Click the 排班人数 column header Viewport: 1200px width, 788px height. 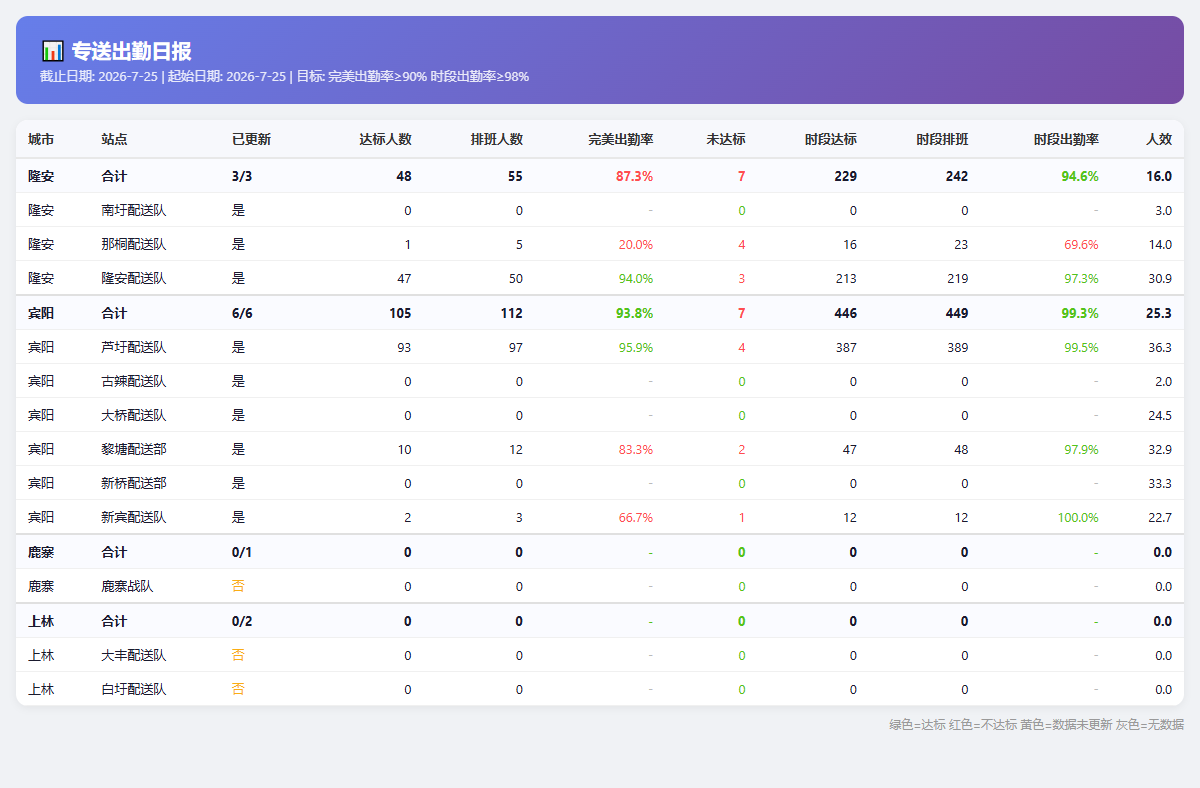point(497,139)
